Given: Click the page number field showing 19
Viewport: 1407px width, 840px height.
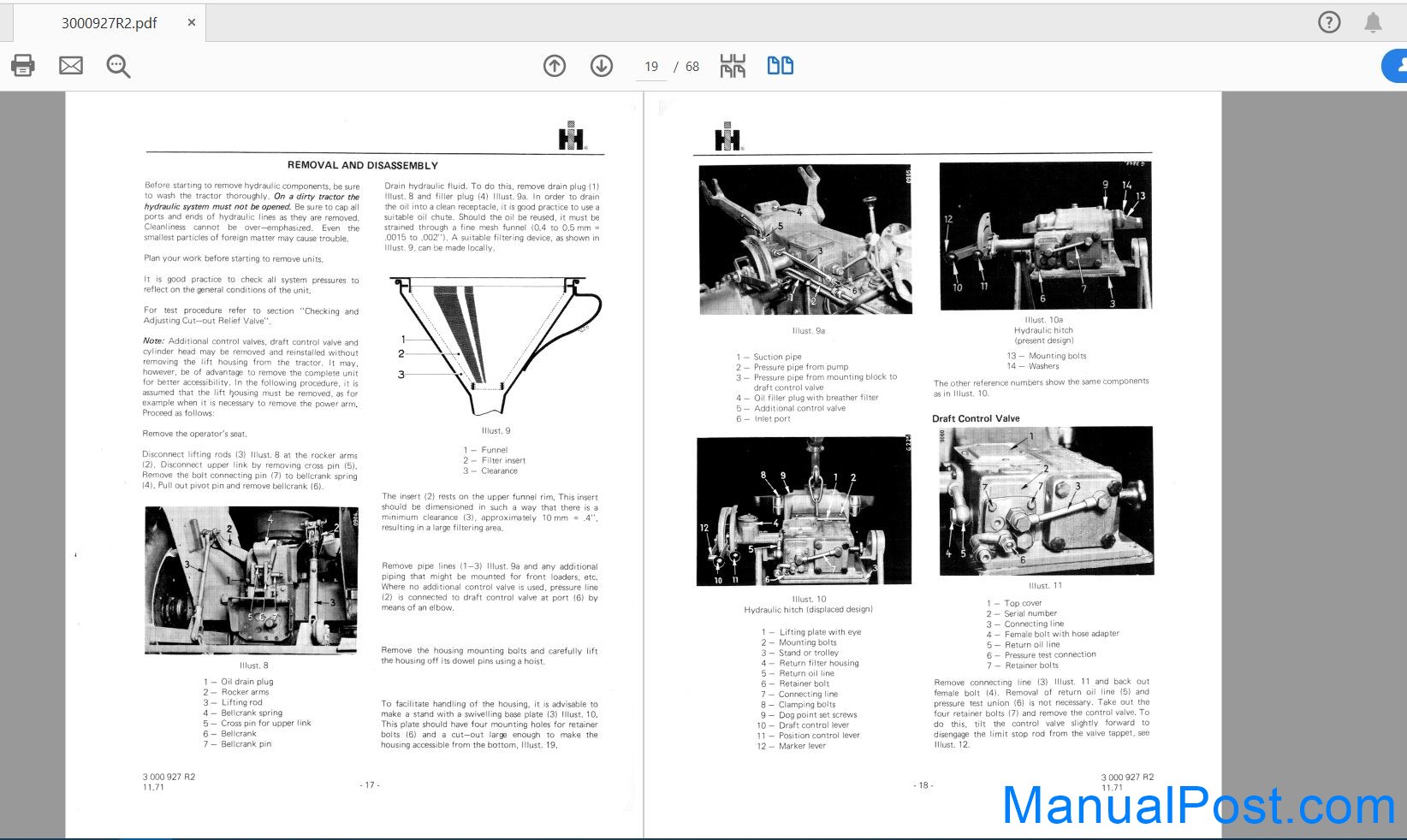Looking at the screenshot, I should (x=651, y=67).
